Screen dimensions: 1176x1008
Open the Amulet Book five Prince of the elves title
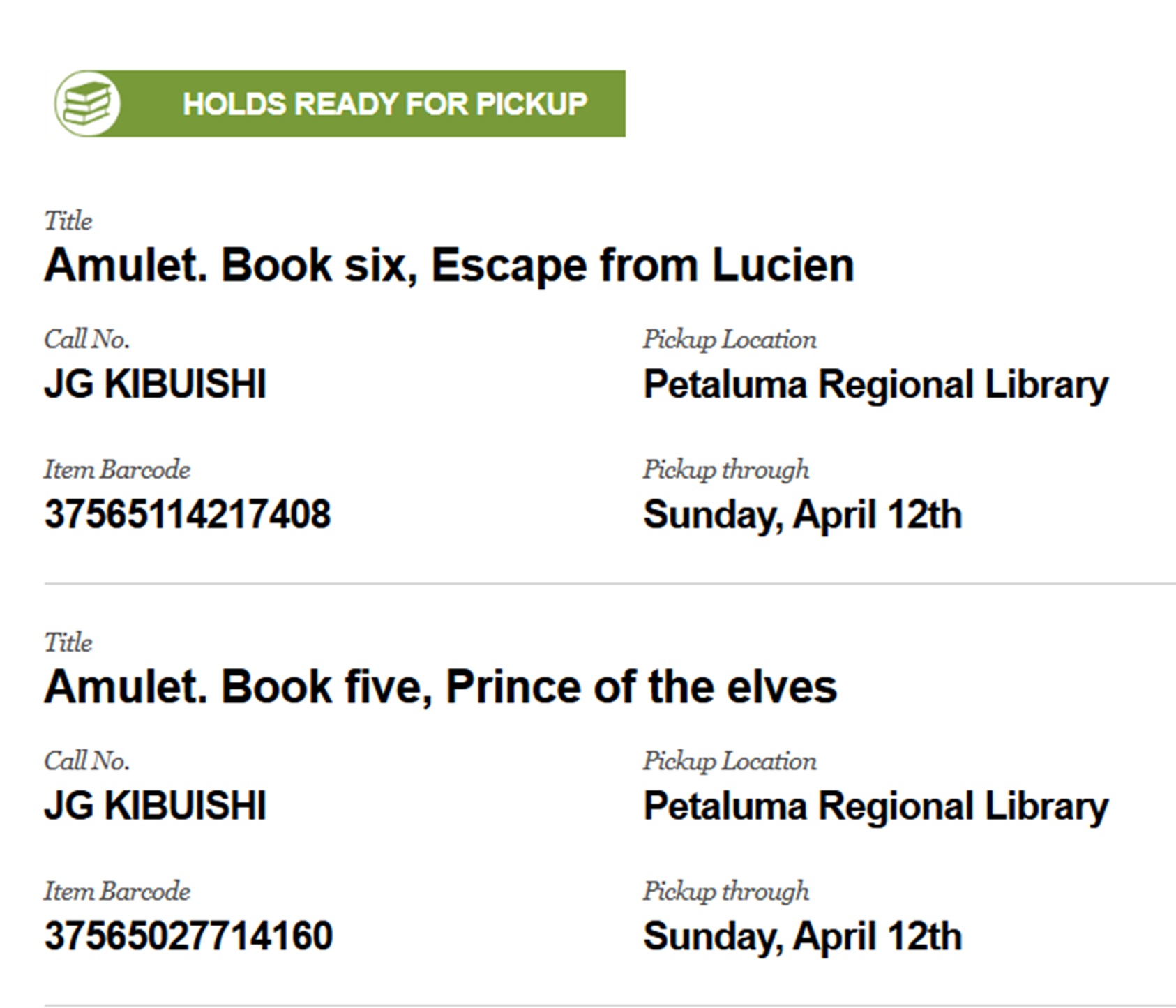coord(440,687)
